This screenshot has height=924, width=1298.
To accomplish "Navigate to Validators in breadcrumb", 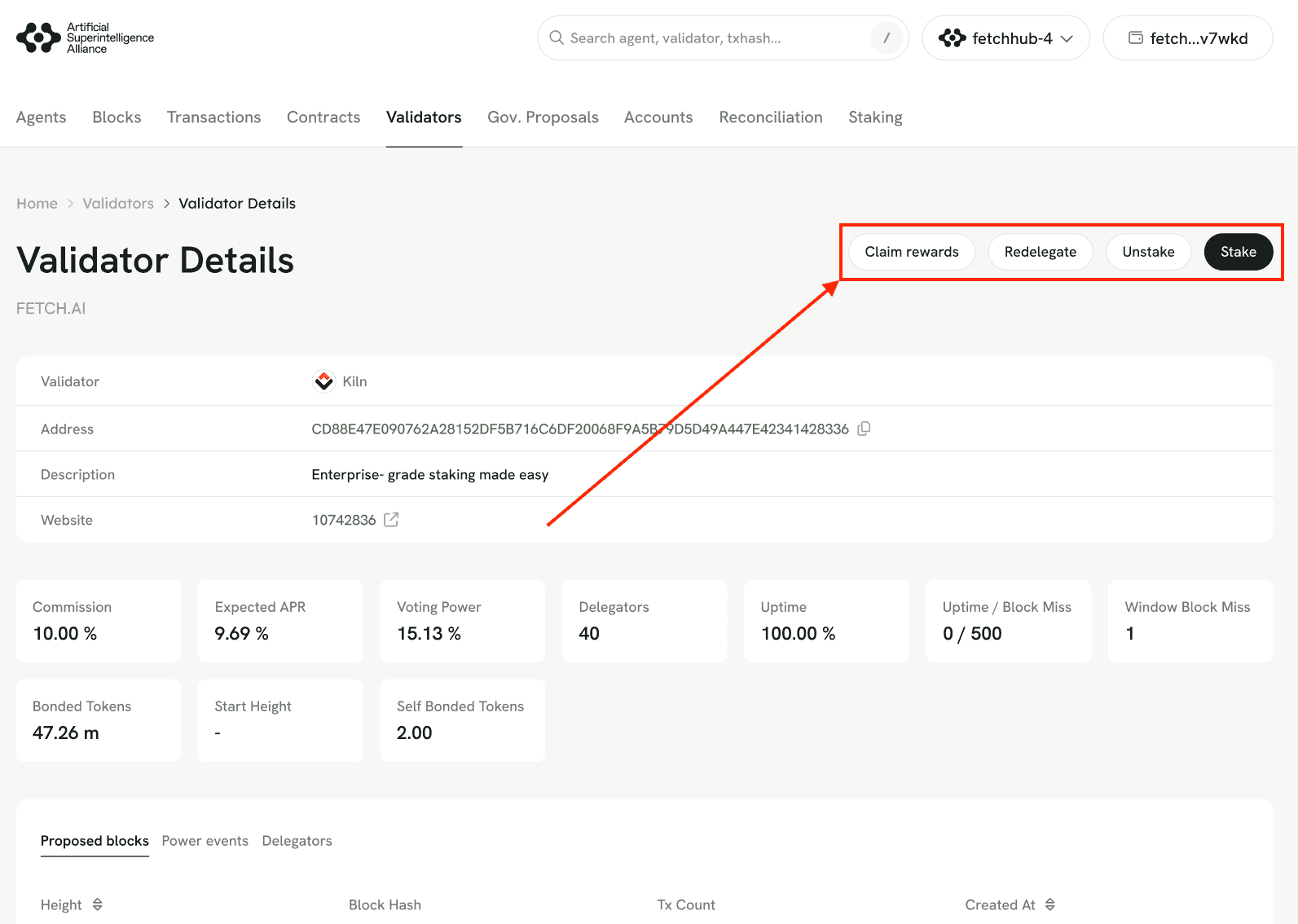I will point(118,204).
